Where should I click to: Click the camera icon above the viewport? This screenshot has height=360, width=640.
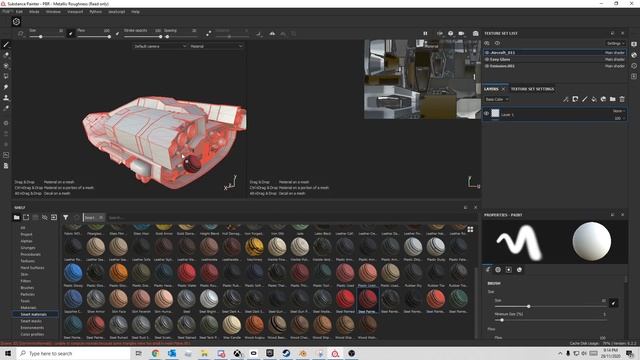click(461, 33)
